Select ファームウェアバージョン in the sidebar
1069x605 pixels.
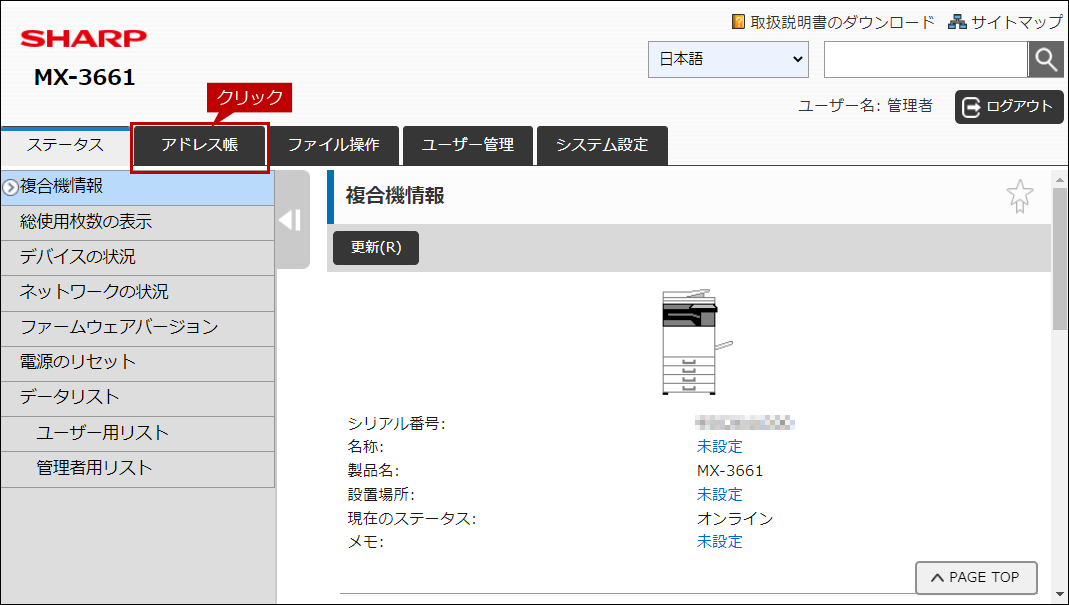tap(138, 328)
